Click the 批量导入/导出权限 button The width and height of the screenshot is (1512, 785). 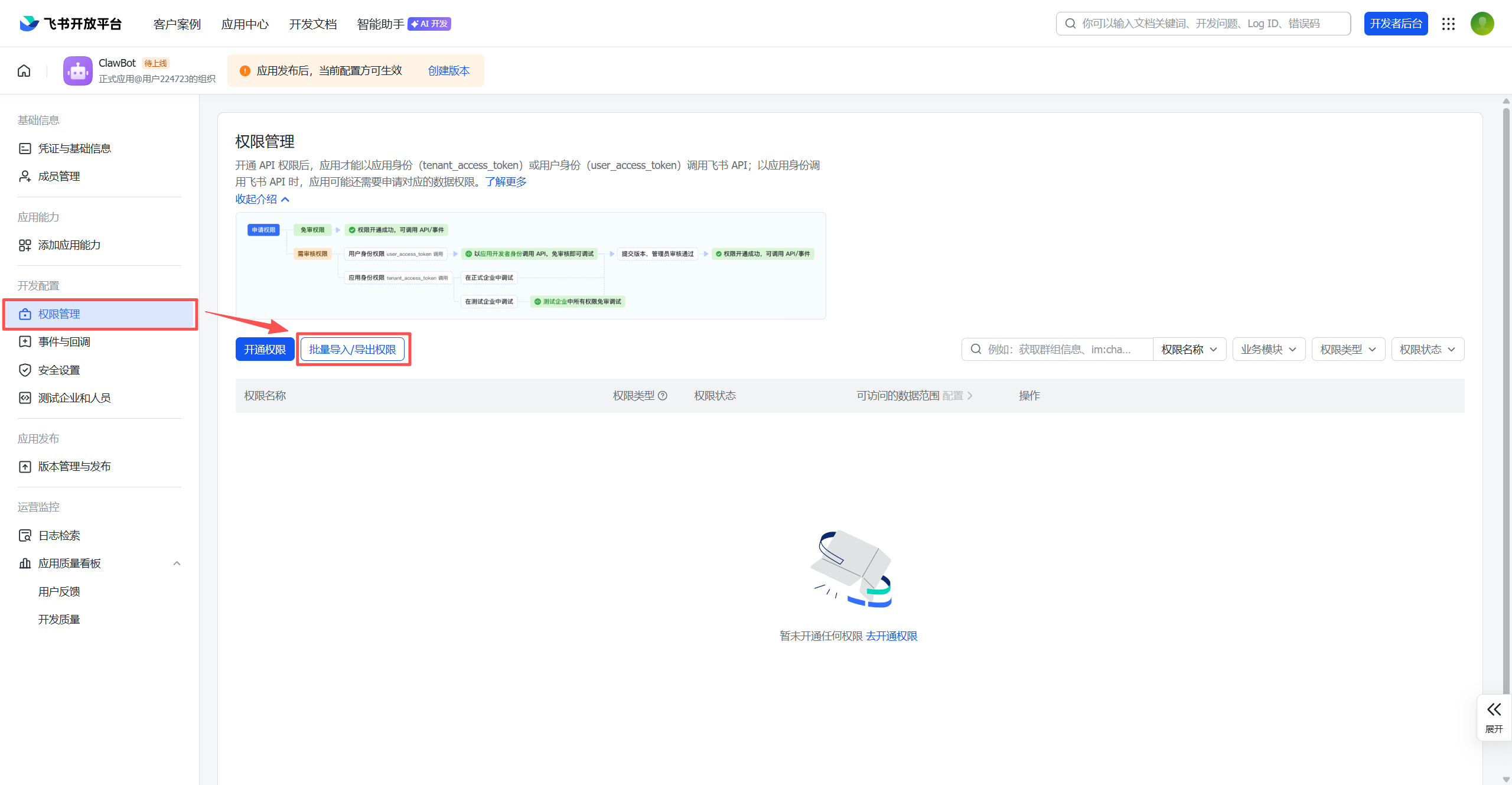click(353, 350)
